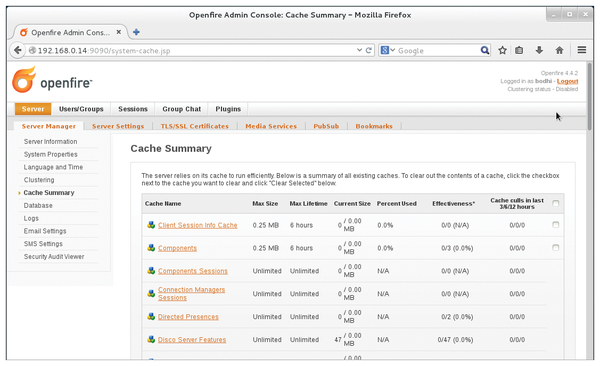Open the Components cache link
600x366 pixels.
[177, 248]
